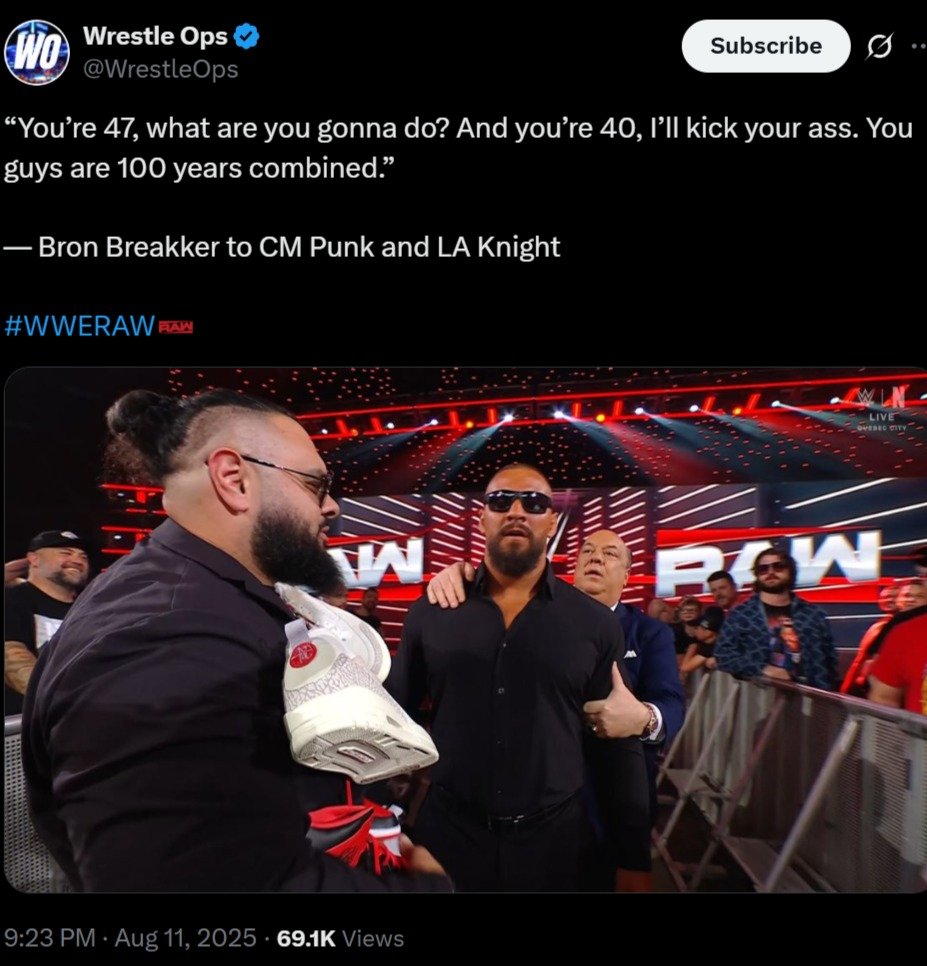The height and width of the screenshot is (966, 927).
Task: View the 69.1K Views analytics
Action: (x=340, y=938)
